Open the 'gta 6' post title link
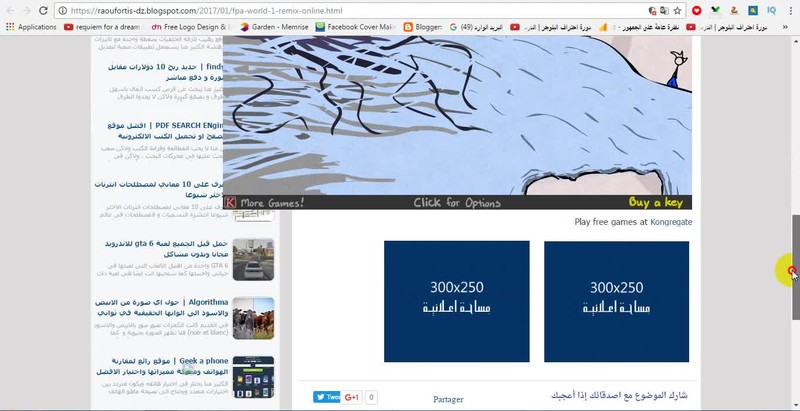 coord(166,248)
